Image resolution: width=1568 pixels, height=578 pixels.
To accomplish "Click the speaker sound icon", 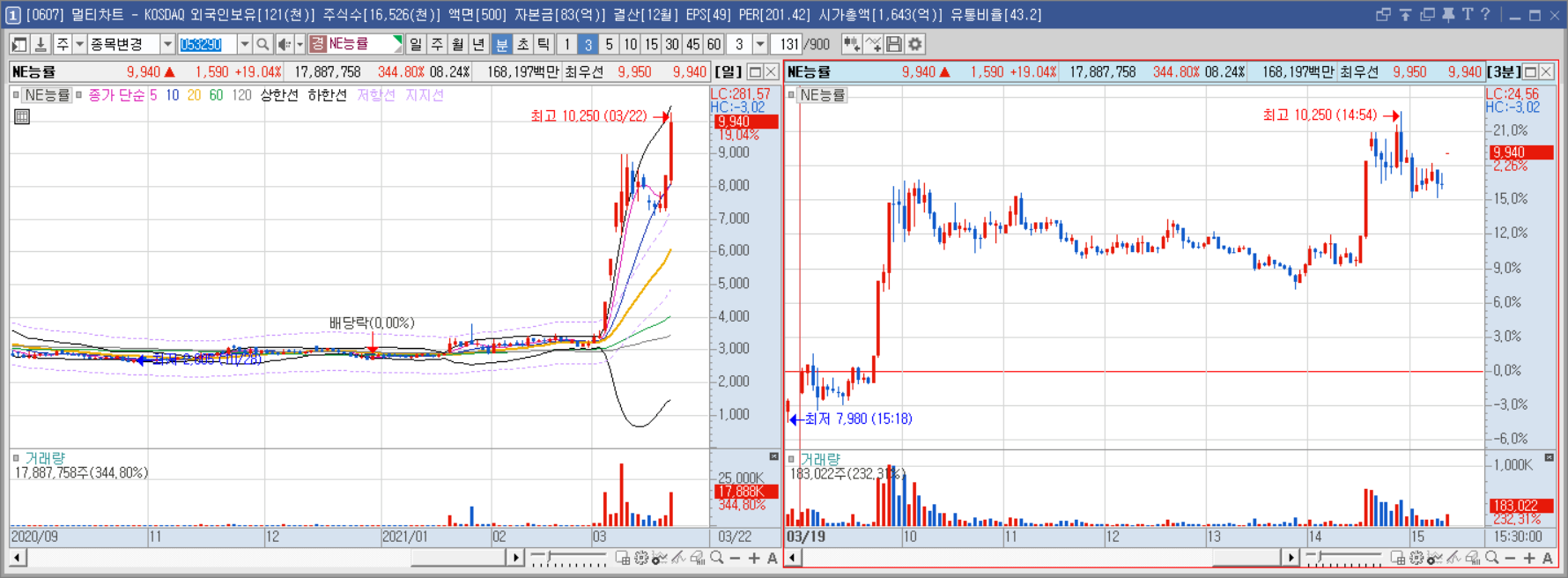I will pyautogui.click(x=284, y=44).
